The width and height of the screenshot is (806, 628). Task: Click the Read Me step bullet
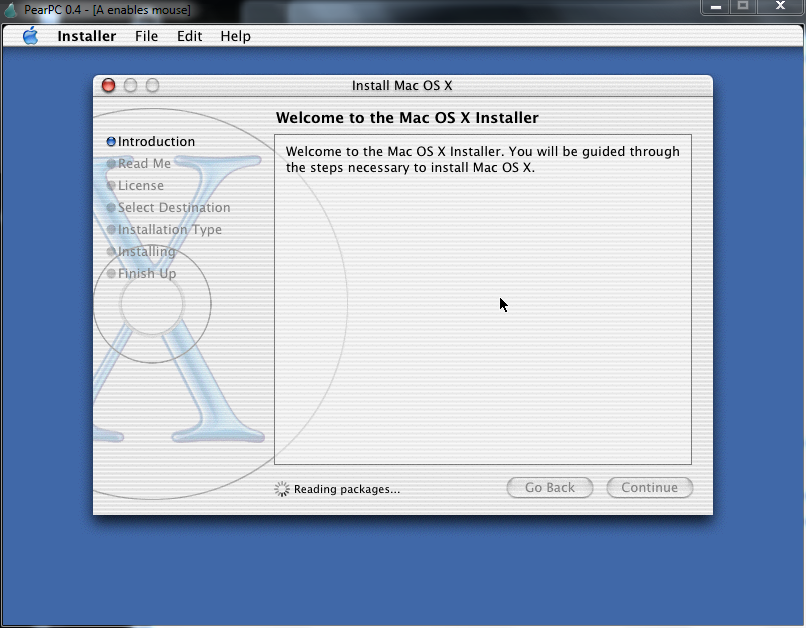(111, 164)
